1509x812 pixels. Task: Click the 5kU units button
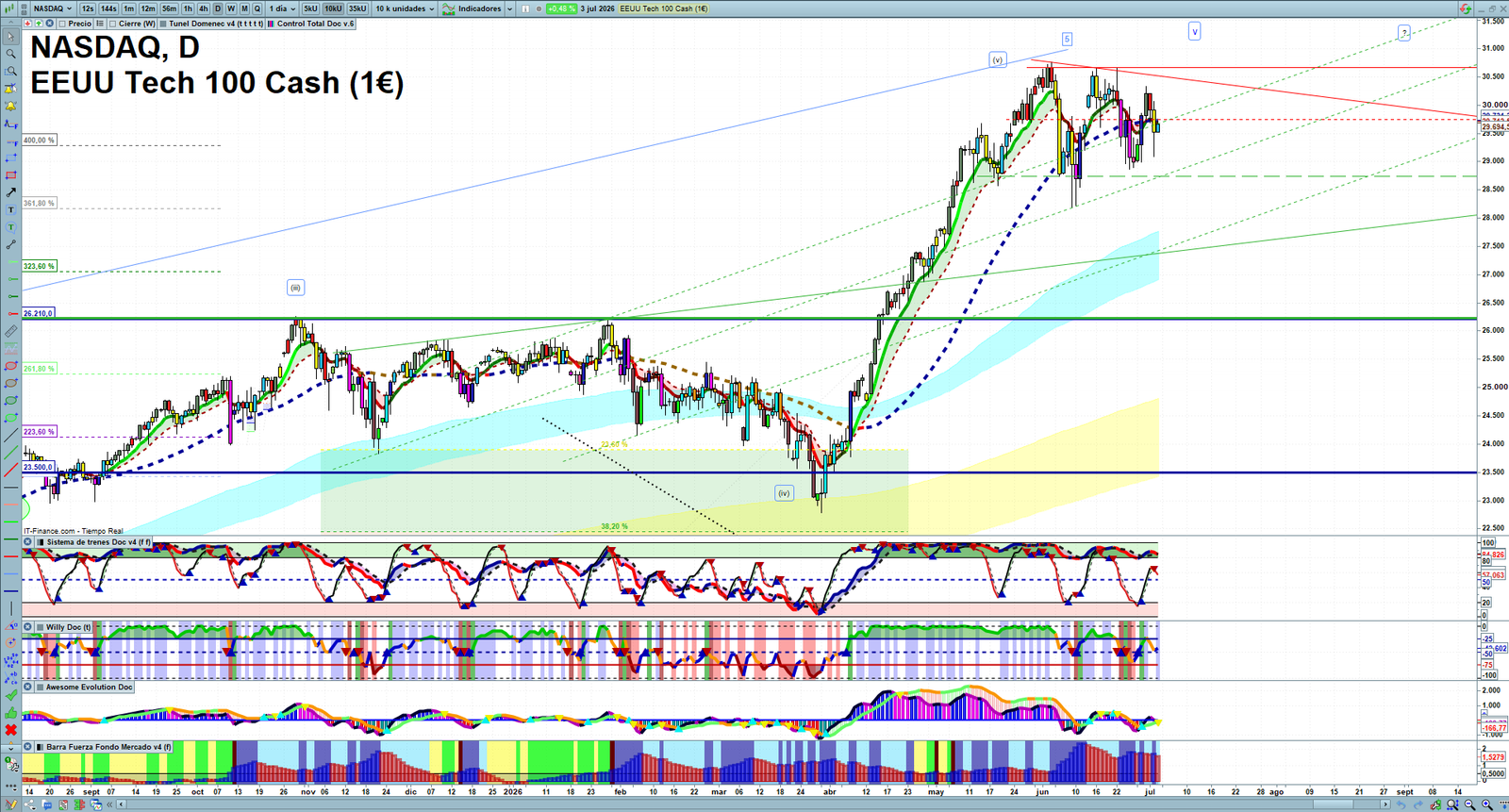310,8
